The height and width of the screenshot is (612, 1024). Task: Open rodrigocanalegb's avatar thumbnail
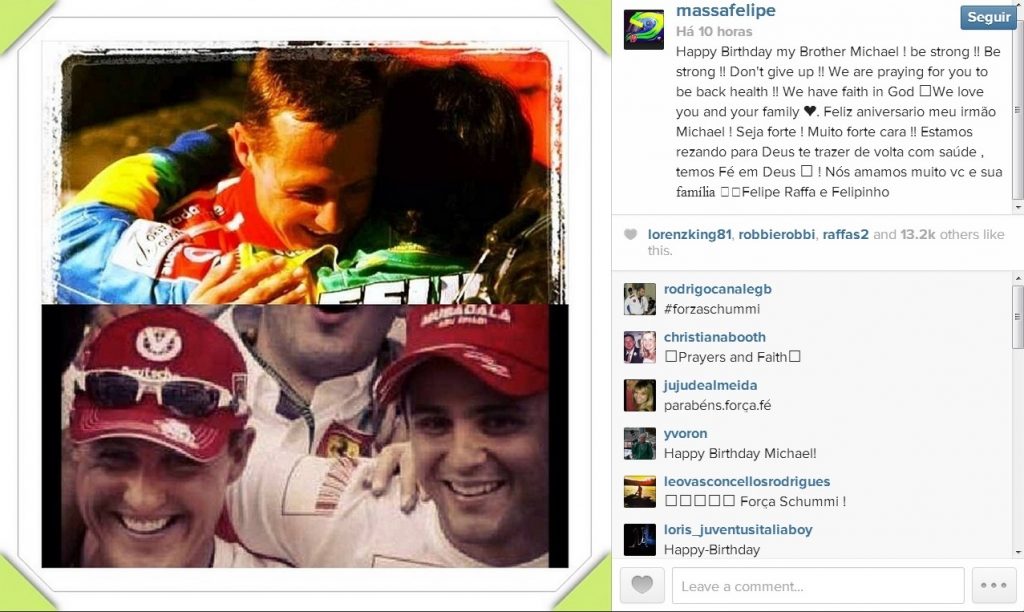point(640,299)
